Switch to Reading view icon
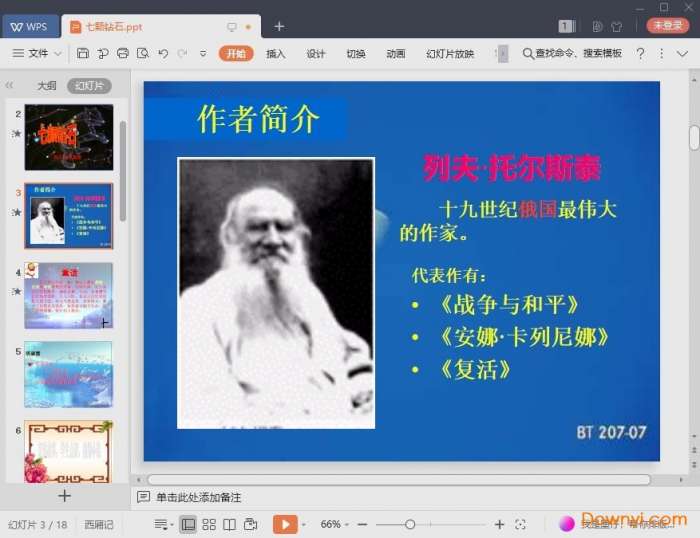The height and width of the screenshot is (538, 700). [229, 524]
